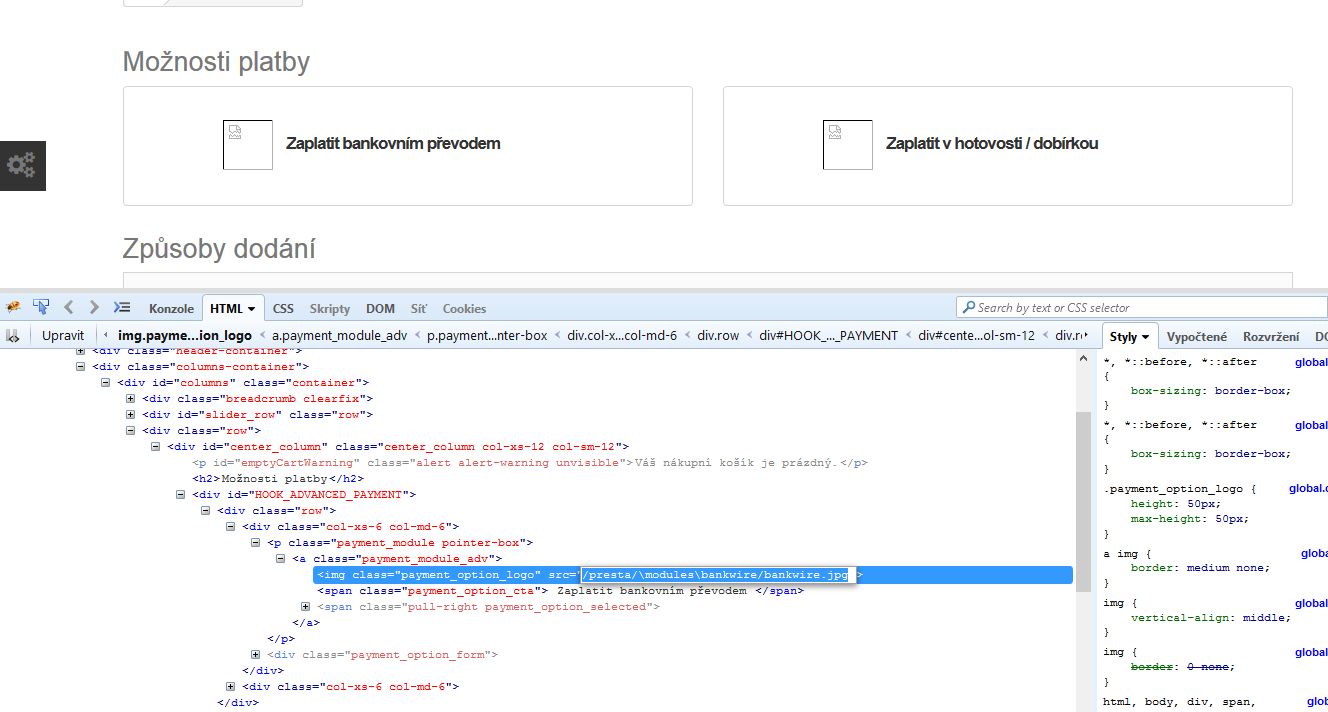Select Zaplatit v hotovosti / dobírkou option
This screenshot has width=1328, height=712.
[x=1008, y=146]
